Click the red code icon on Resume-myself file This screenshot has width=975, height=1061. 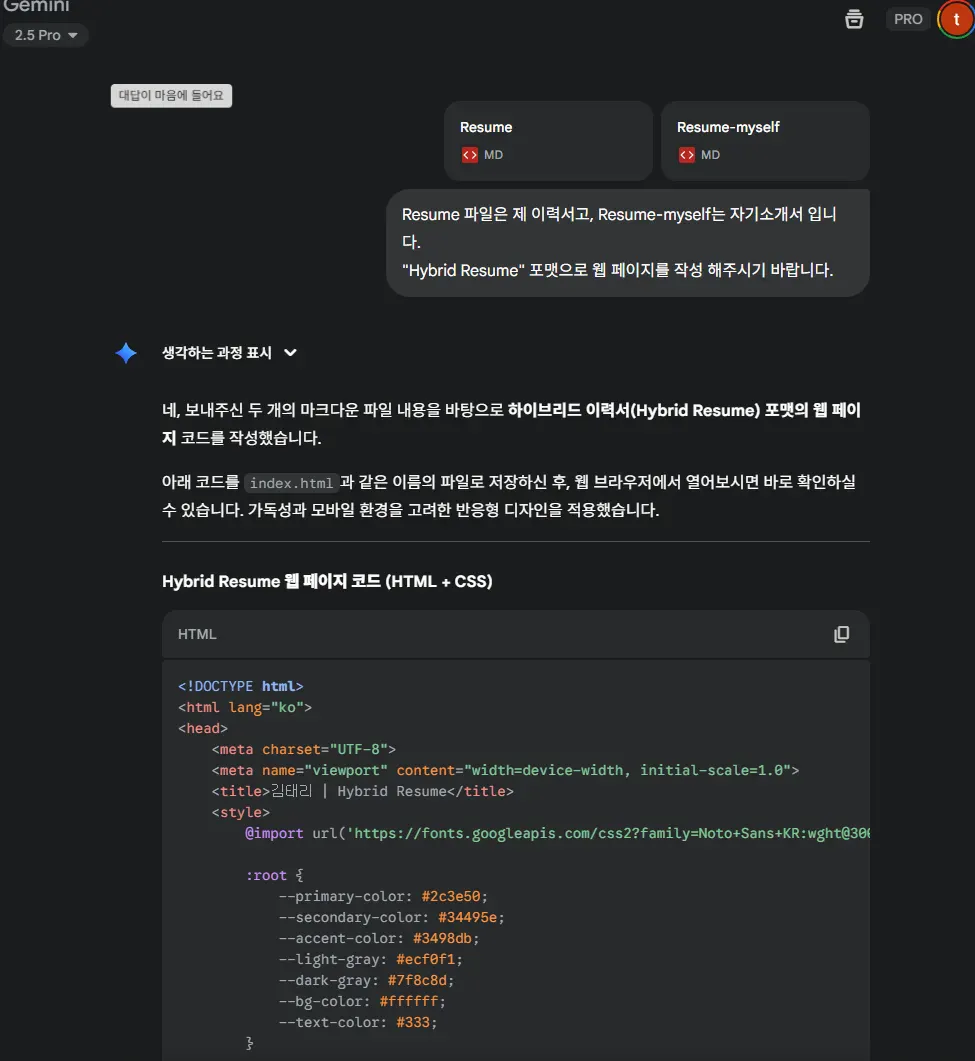coord(687,155)
